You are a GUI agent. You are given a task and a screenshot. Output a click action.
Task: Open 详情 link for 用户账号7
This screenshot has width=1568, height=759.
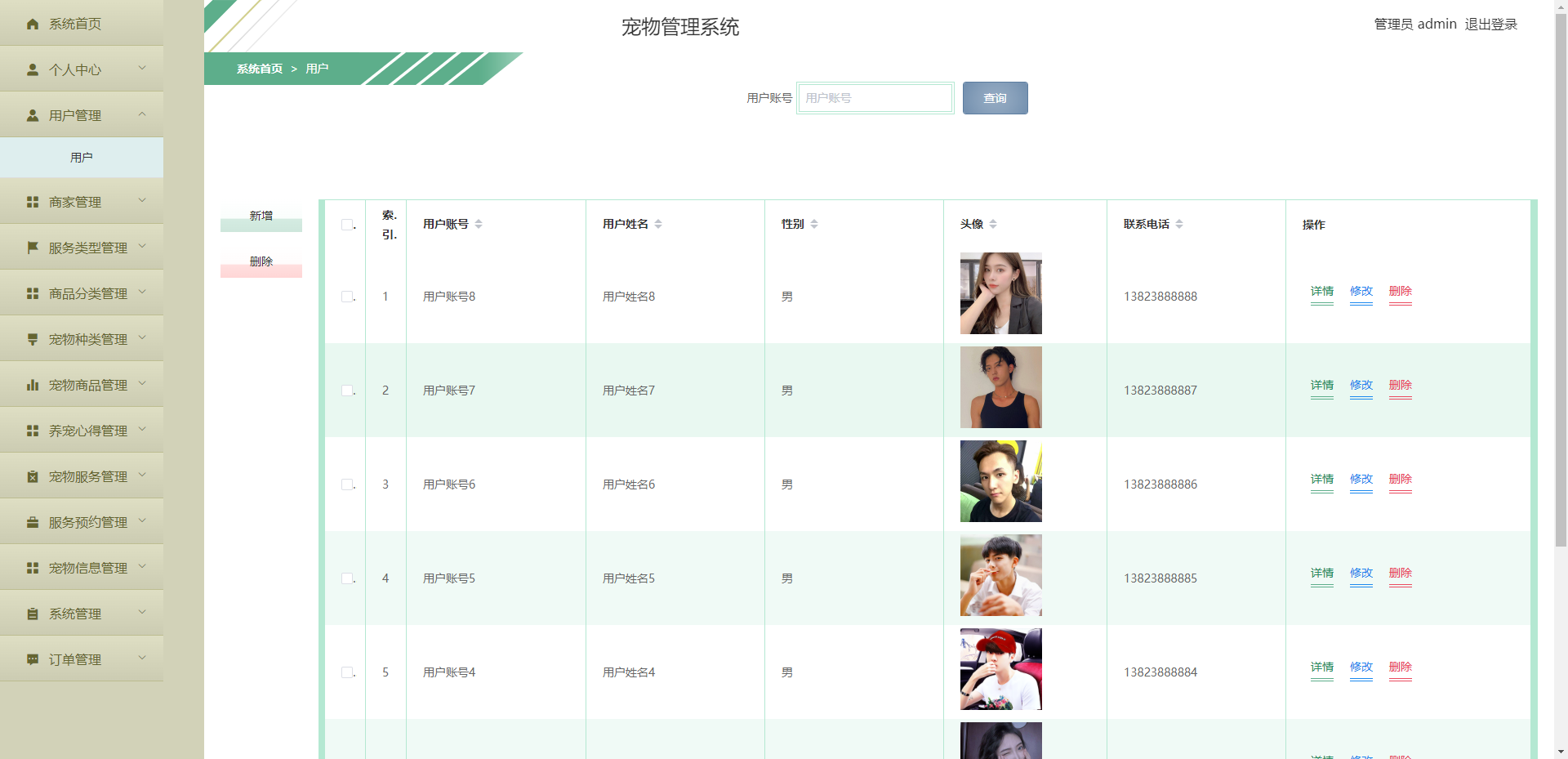tap(1321, 386)
